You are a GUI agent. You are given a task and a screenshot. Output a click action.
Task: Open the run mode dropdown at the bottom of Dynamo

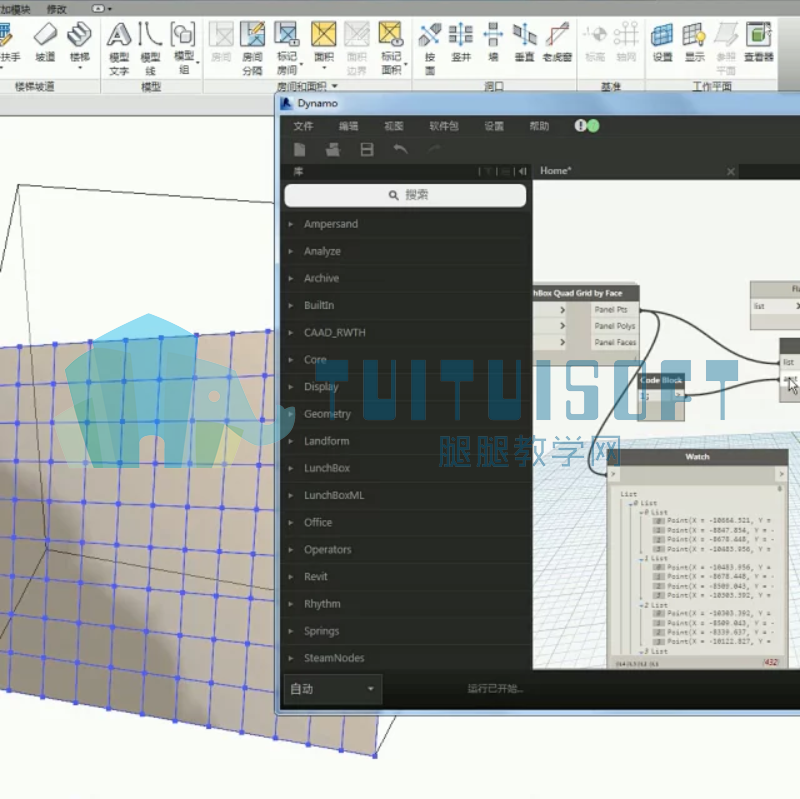[x=333, y=689]
